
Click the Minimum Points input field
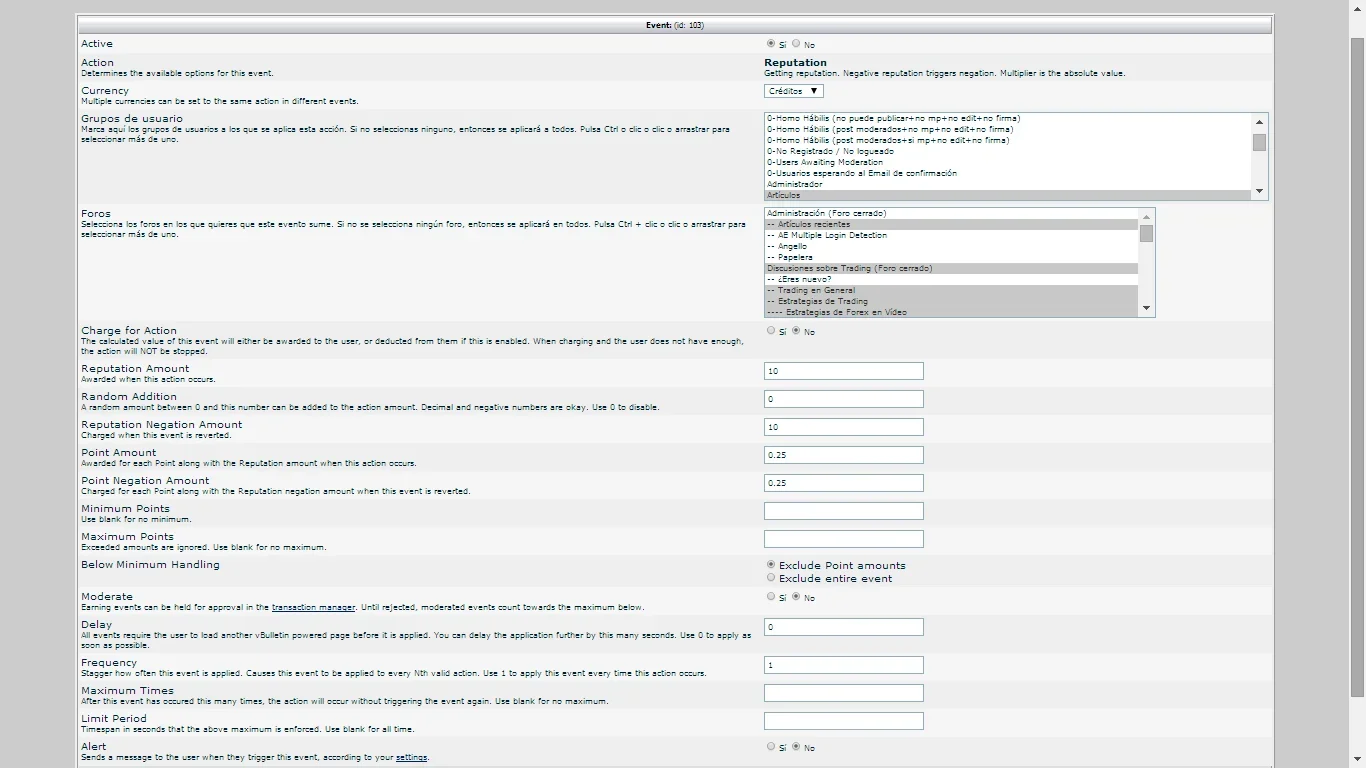844,511
